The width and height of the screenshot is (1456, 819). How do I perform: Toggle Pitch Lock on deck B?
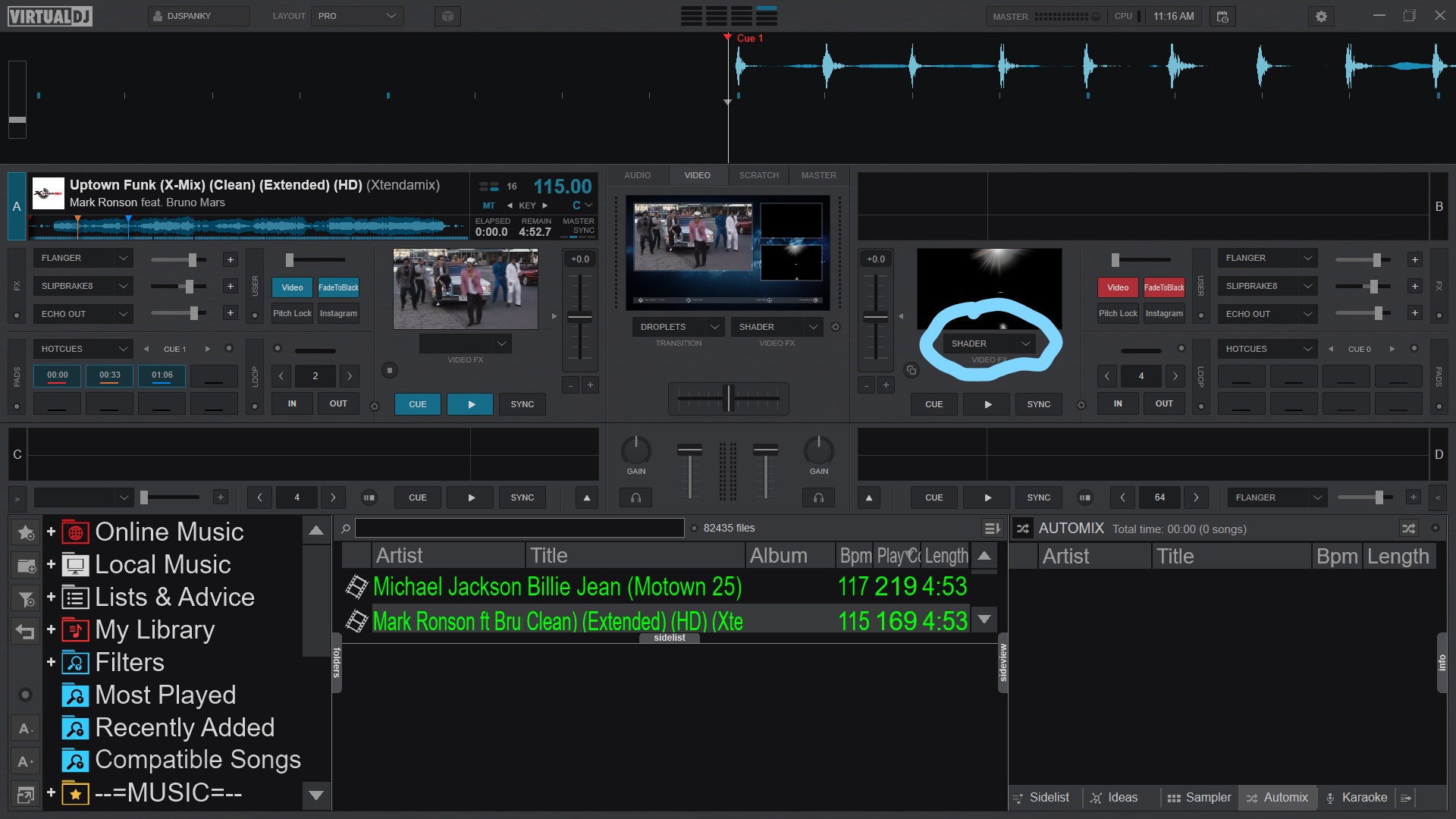1118,313
